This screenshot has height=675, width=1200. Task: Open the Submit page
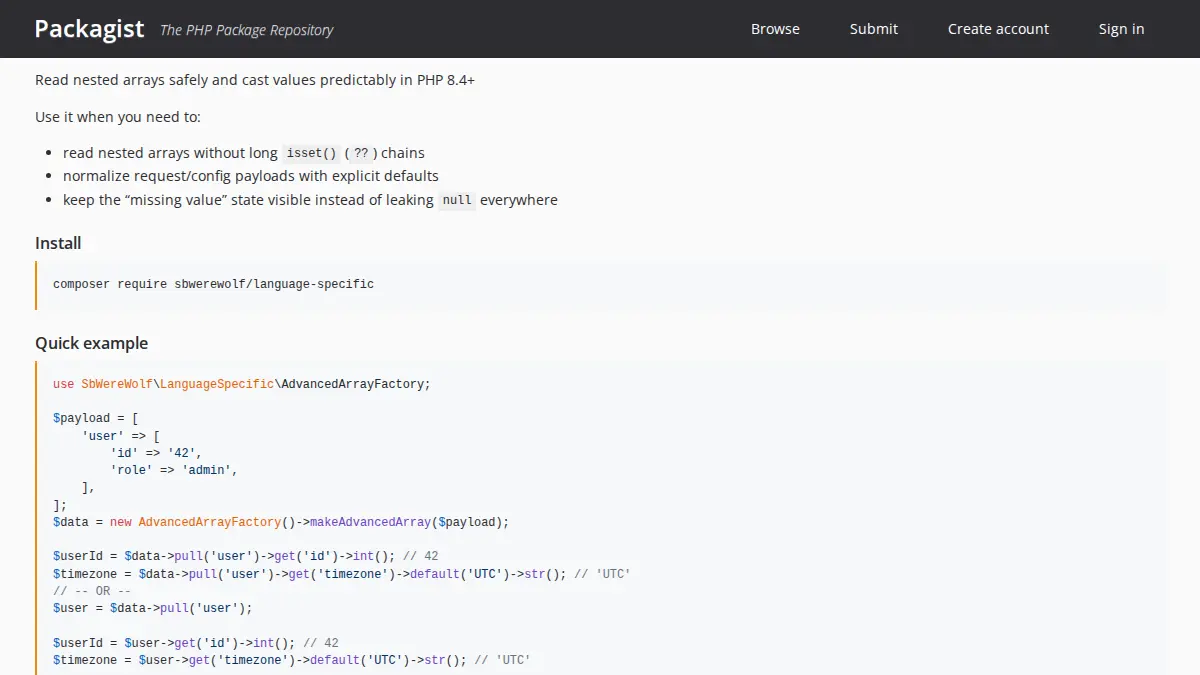click(x=873, y=29)
